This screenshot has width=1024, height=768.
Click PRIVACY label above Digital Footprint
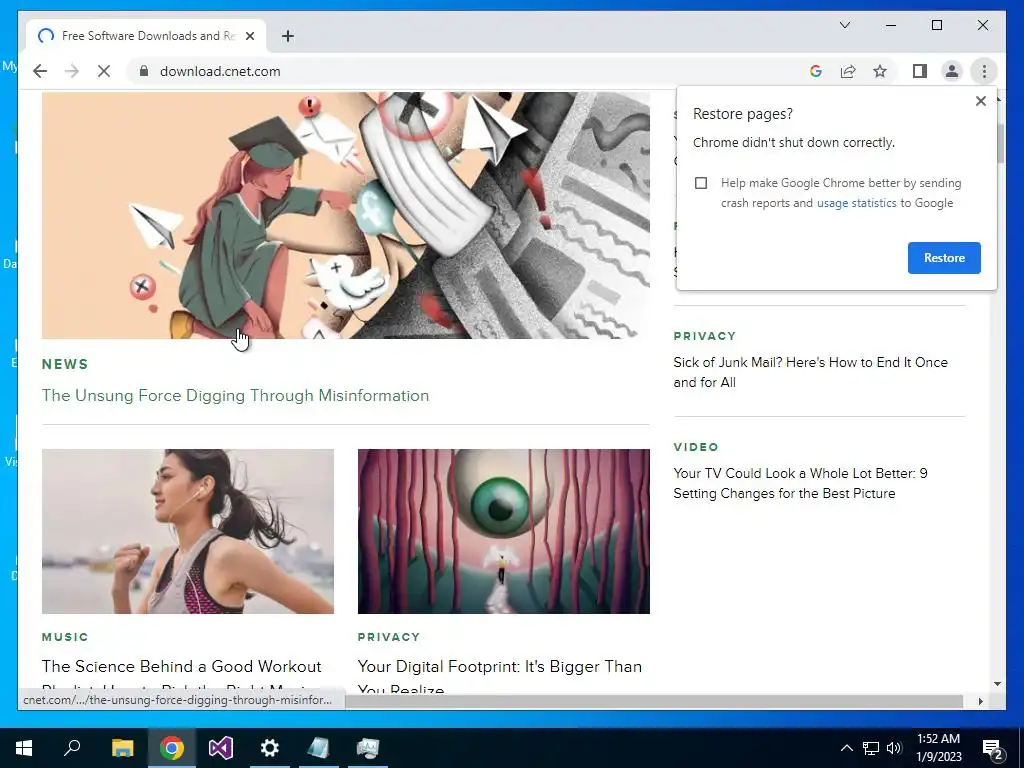[x=389, y=637]
